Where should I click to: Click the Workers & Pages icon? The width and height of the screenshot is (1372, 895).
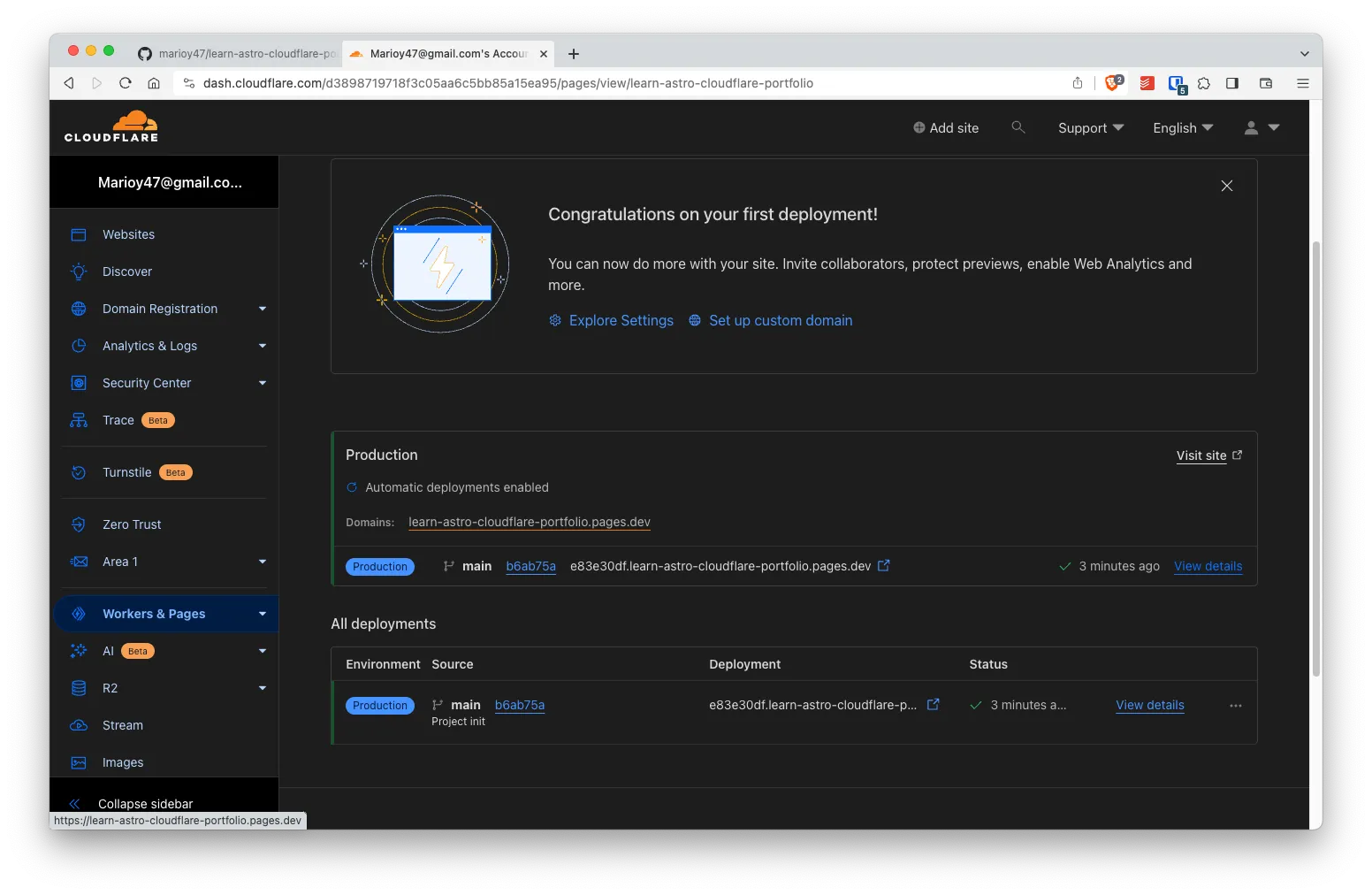79,614
